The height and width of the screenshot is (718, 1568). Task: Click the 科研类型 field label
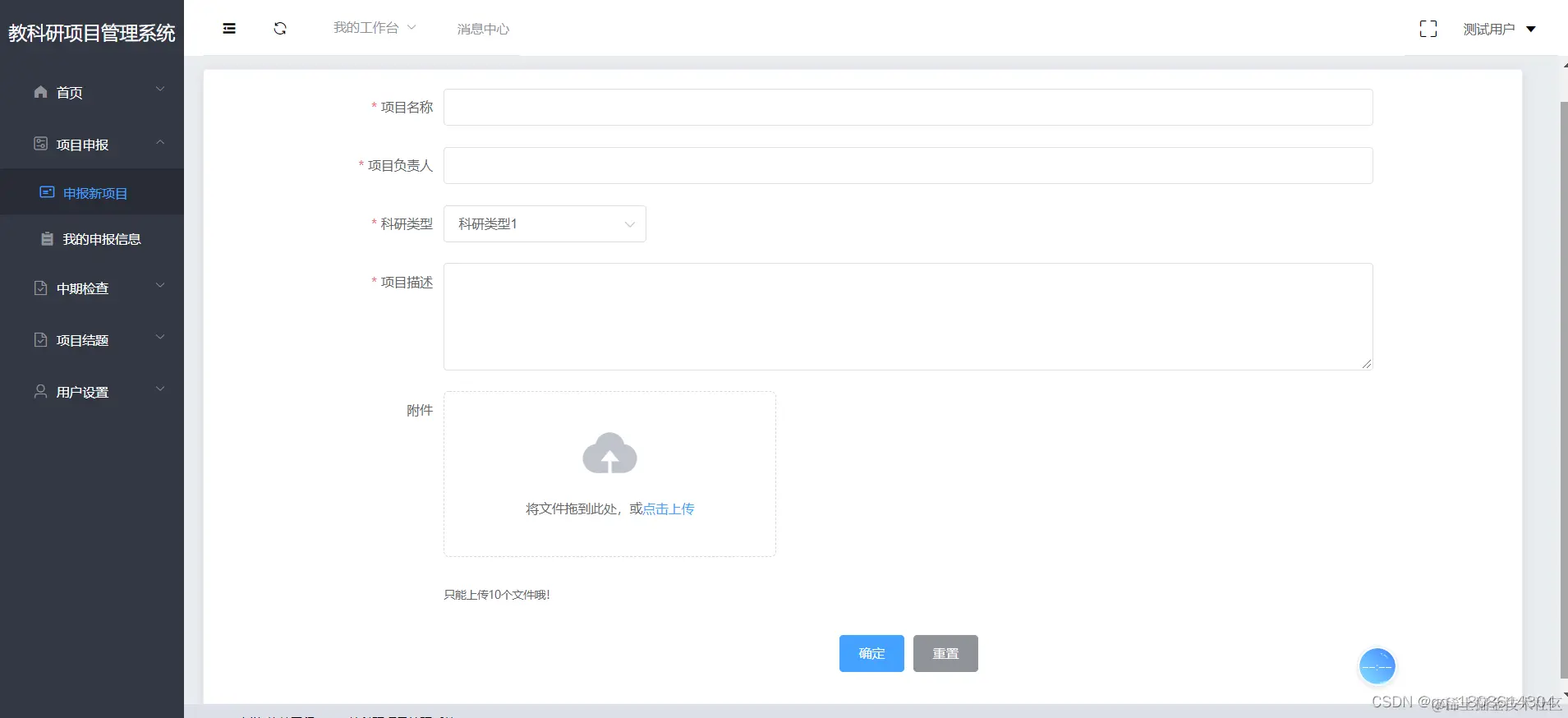(407, 223)
